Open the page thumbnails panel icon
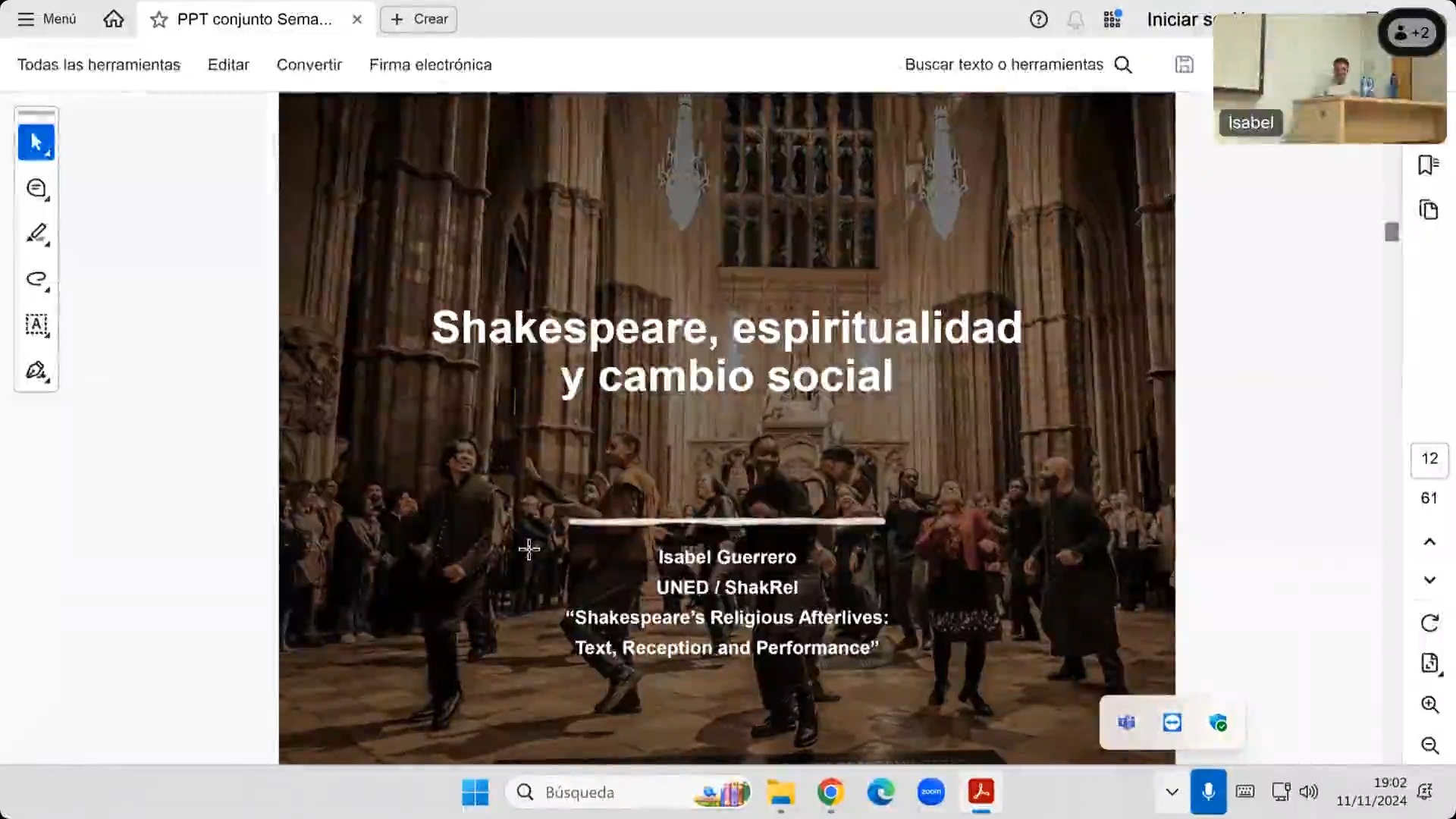The height and width of the screenshot is (819, 1456). tap(1429, 209)
